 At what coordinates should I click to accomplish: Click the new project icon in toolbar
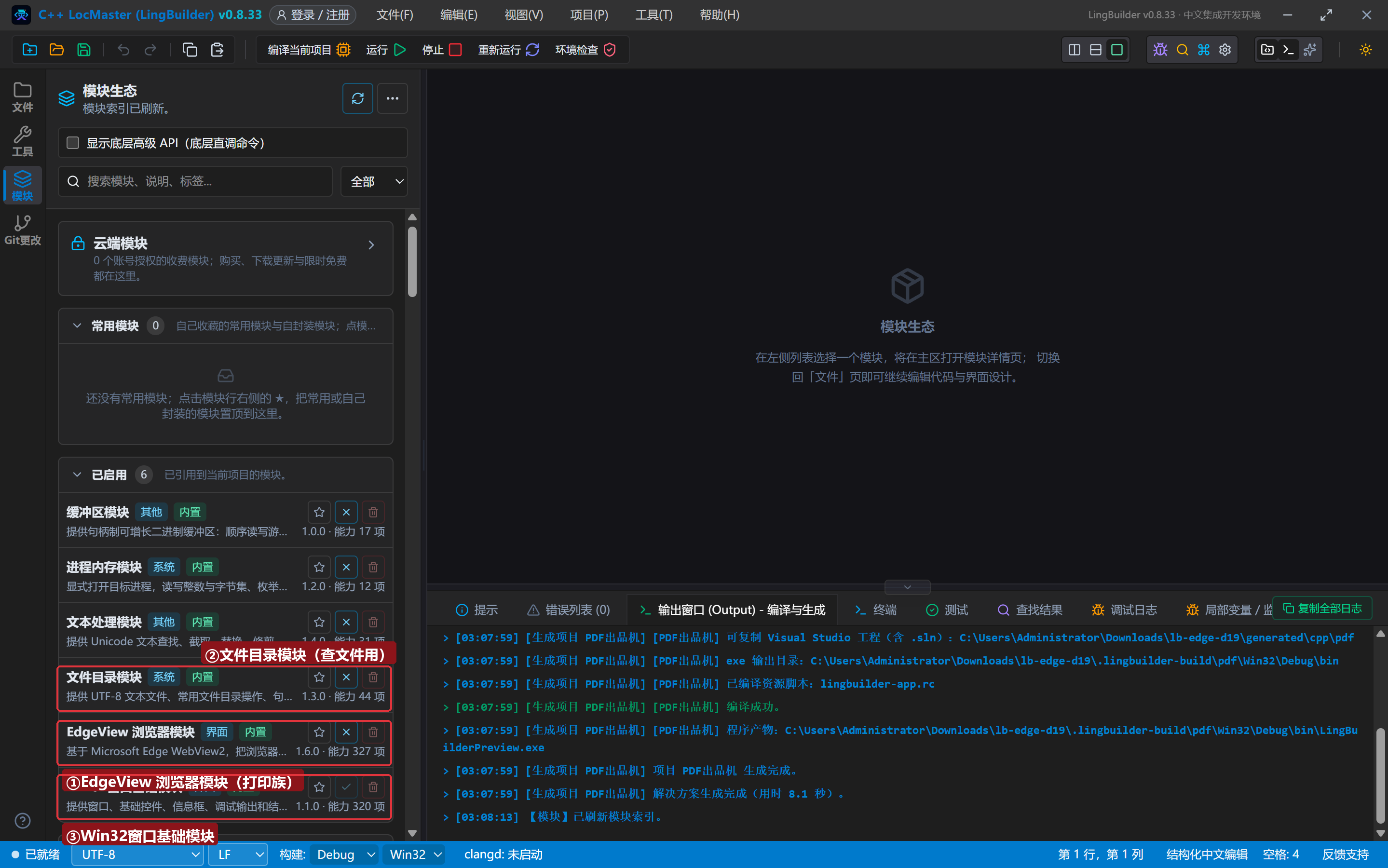30,50
